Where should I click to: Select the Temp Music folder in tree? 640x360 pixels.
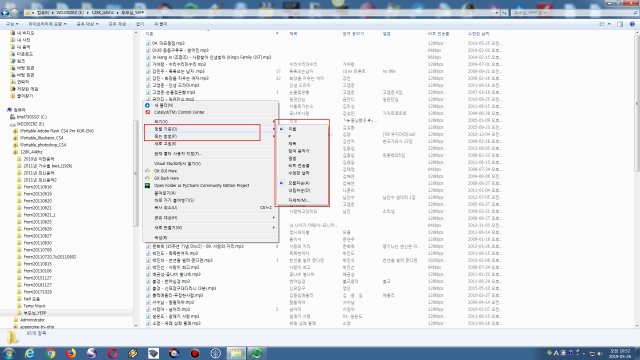(x=34, y=306)
